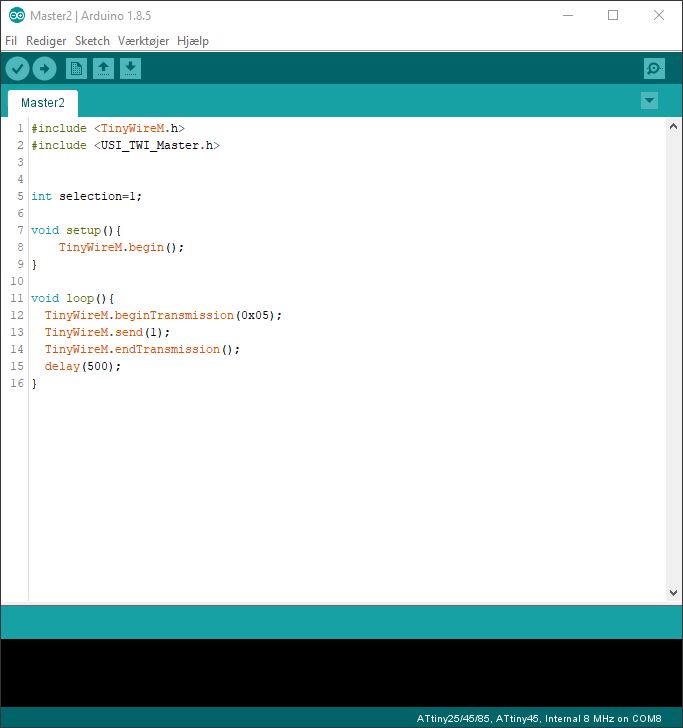Open the Hjælp menu
The width and height of the screenshot is (683, 728).
(193, 41)
